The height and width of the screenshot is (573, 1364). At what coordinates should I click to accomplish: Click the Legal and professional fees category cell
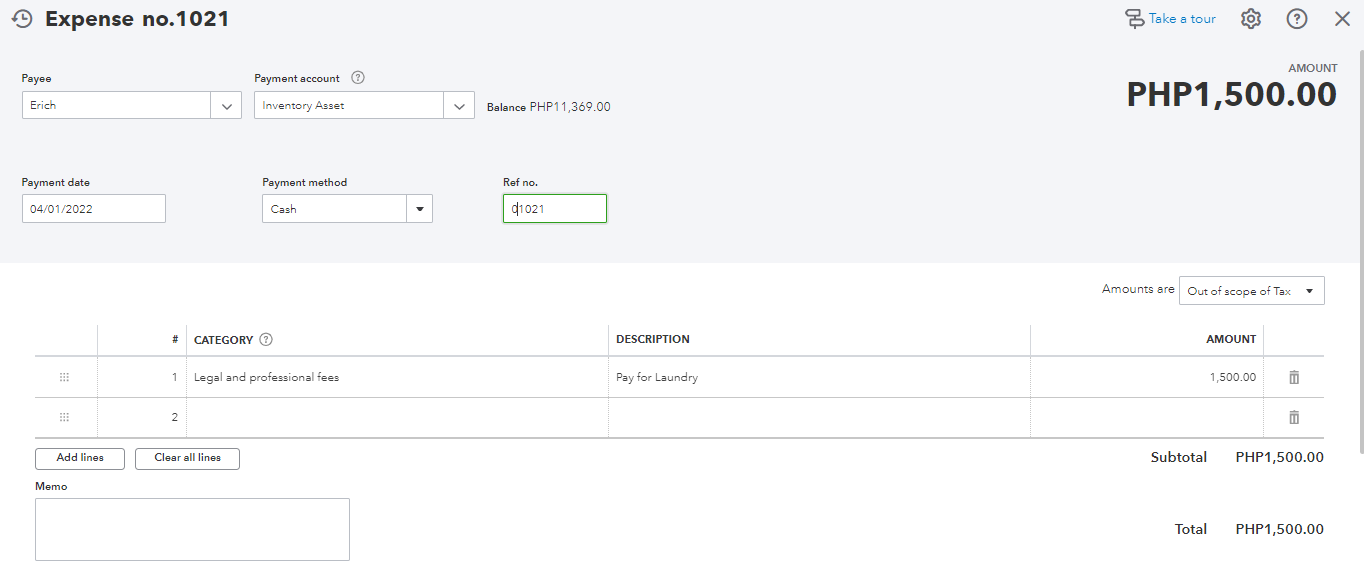tap(397, 377)
